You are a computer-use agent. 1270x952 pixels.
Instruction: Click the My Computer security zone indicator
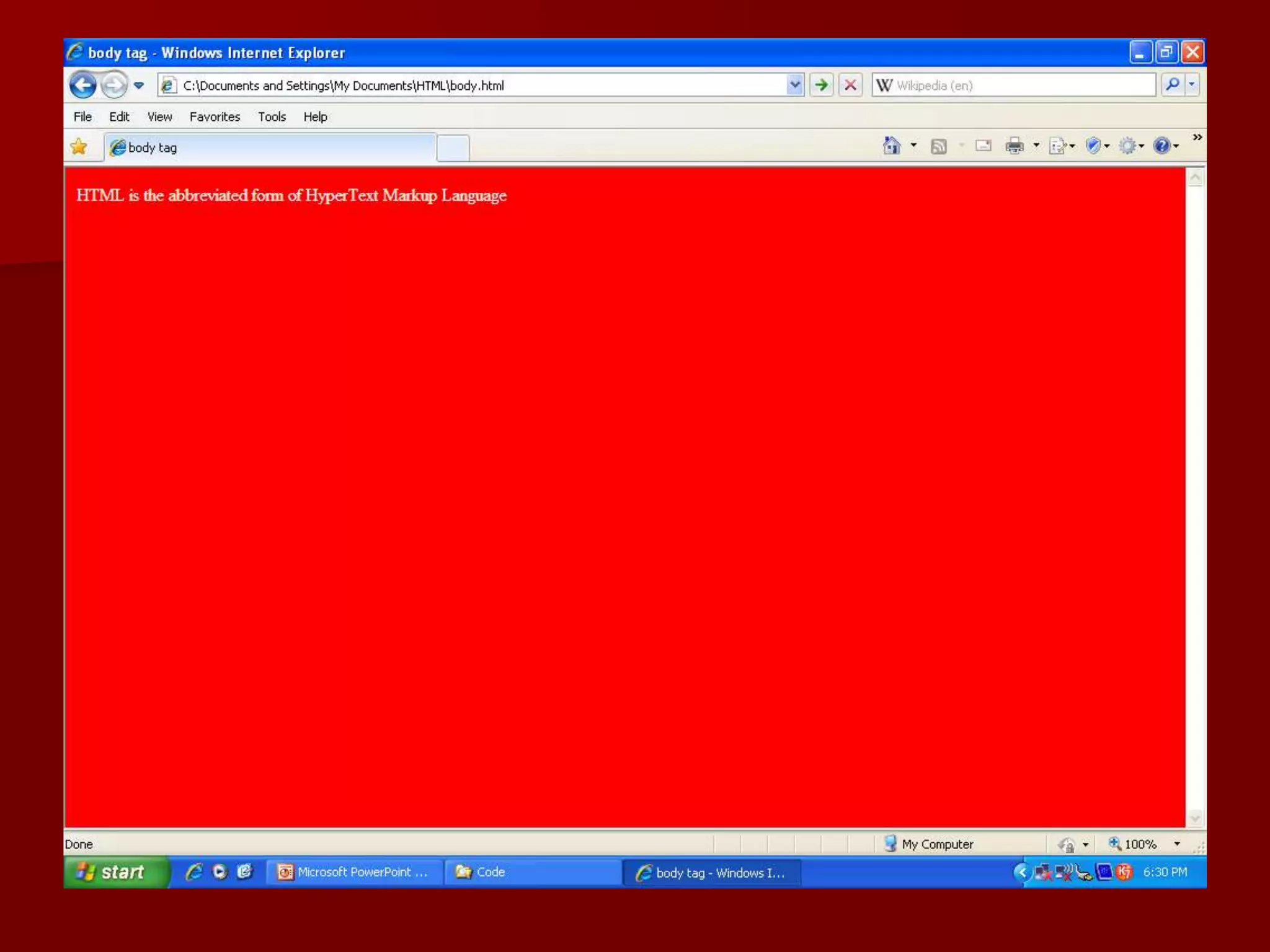[x=928, y=844]
